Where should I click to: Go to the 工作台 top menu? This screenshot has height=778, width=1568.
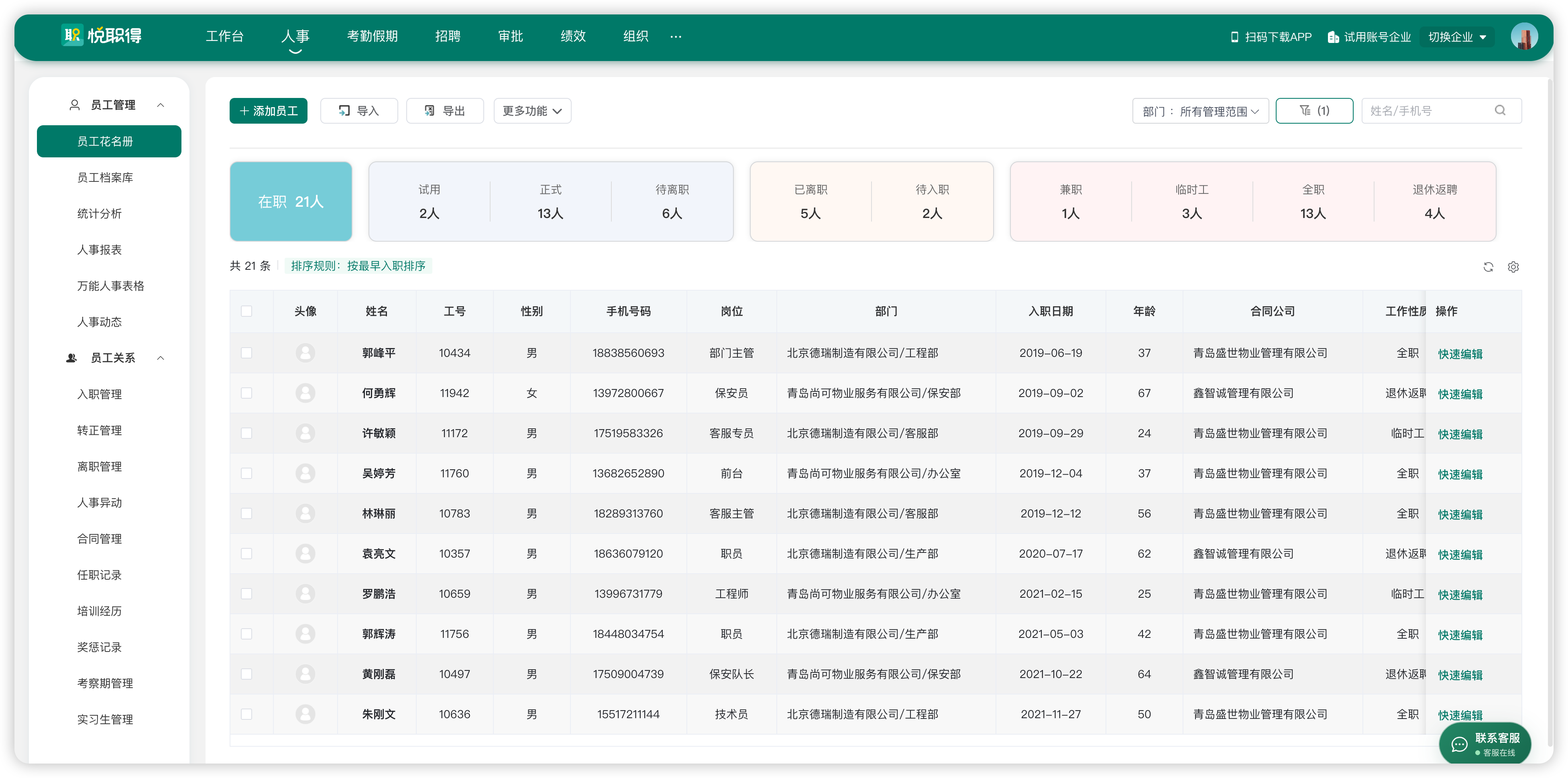(x=224, y=36)
